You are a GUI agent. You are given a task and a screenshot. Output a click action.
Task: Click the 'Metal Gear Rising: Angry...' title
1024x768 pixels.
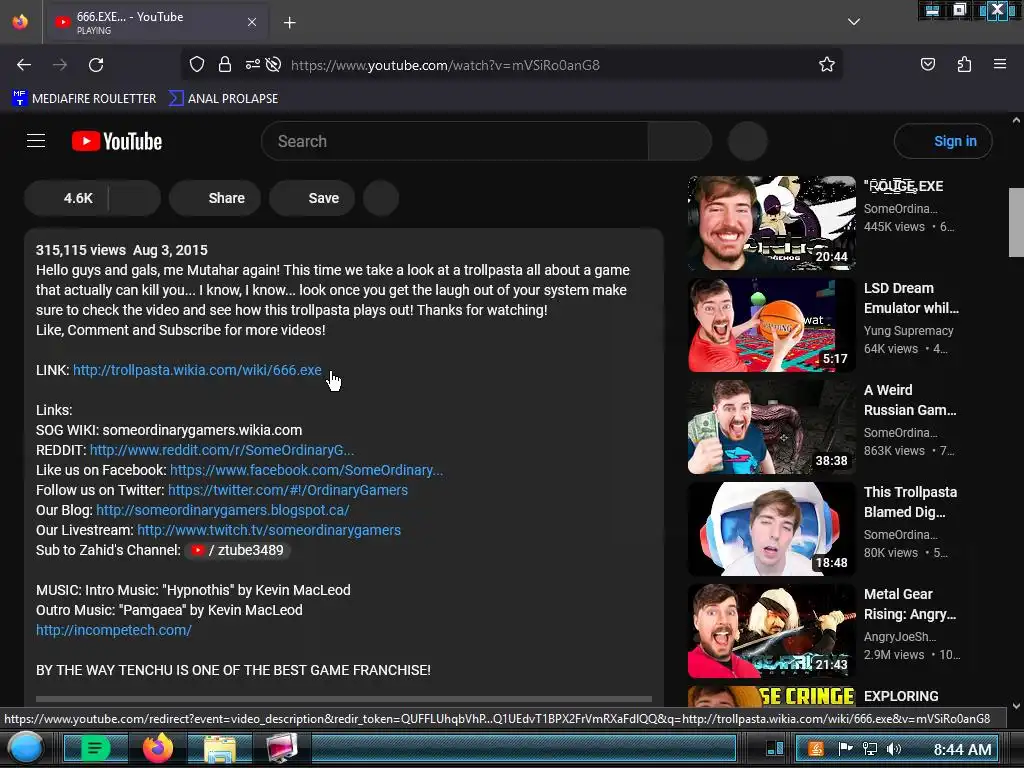910,604
